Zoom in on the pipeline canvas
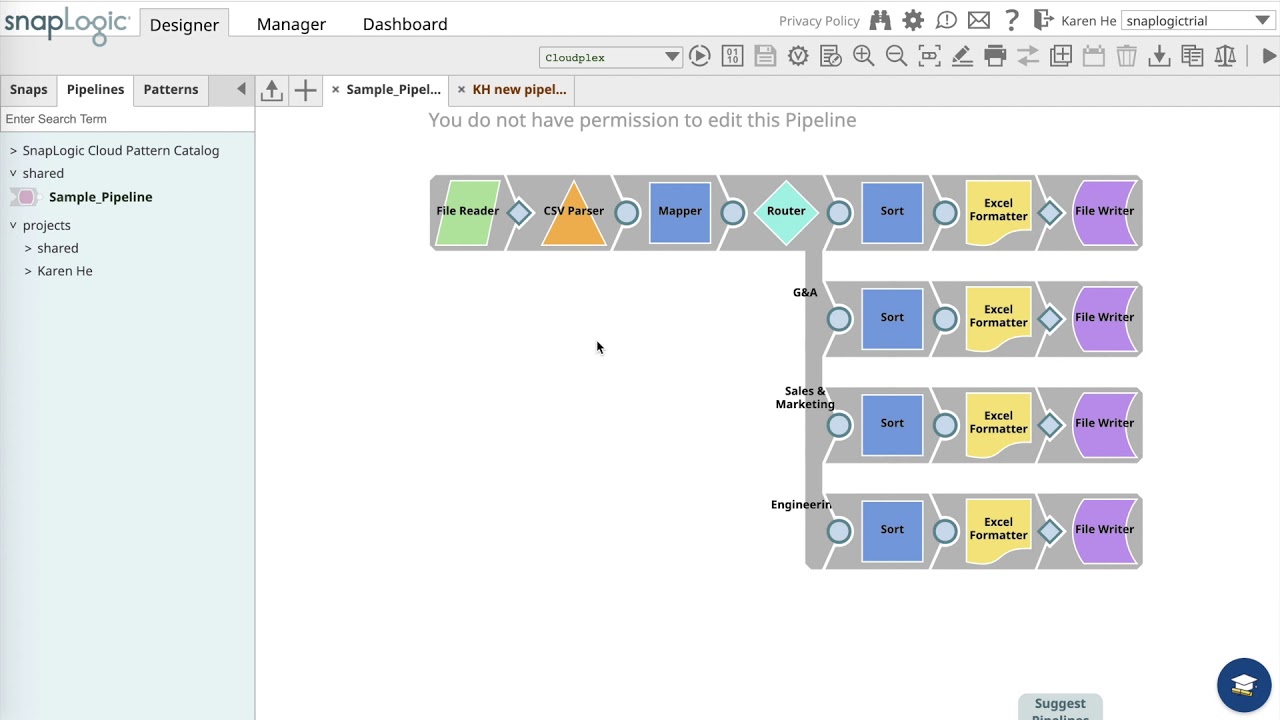Screen dimensions: 1280x720 (864, 56)
